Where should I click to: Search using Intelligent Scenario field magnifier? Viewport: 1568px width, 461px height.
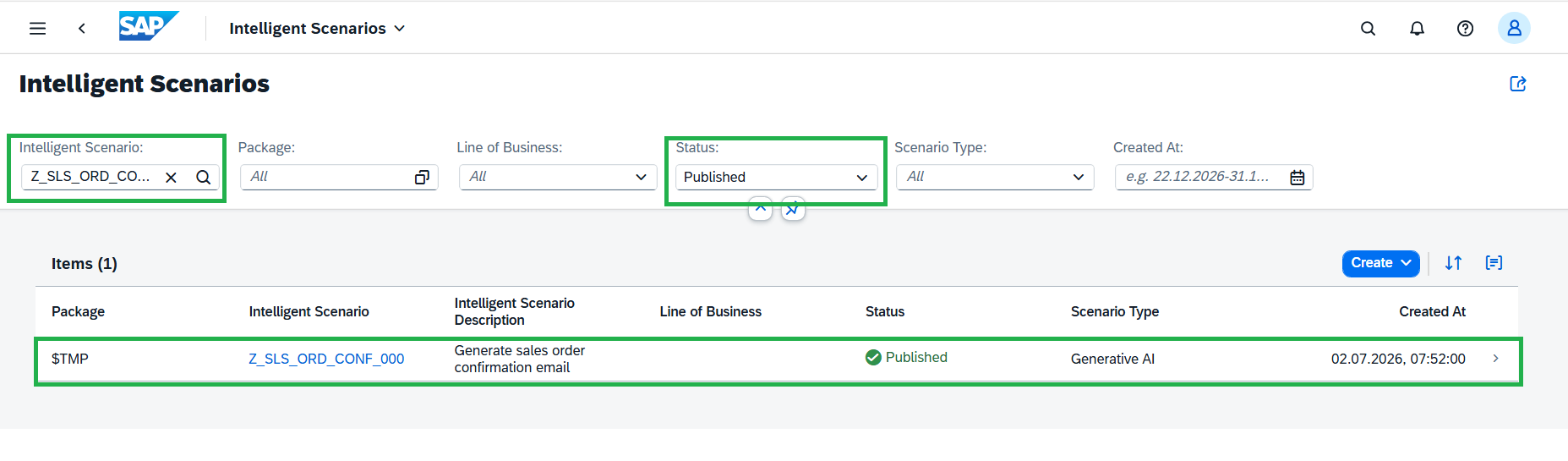point(203,177)
